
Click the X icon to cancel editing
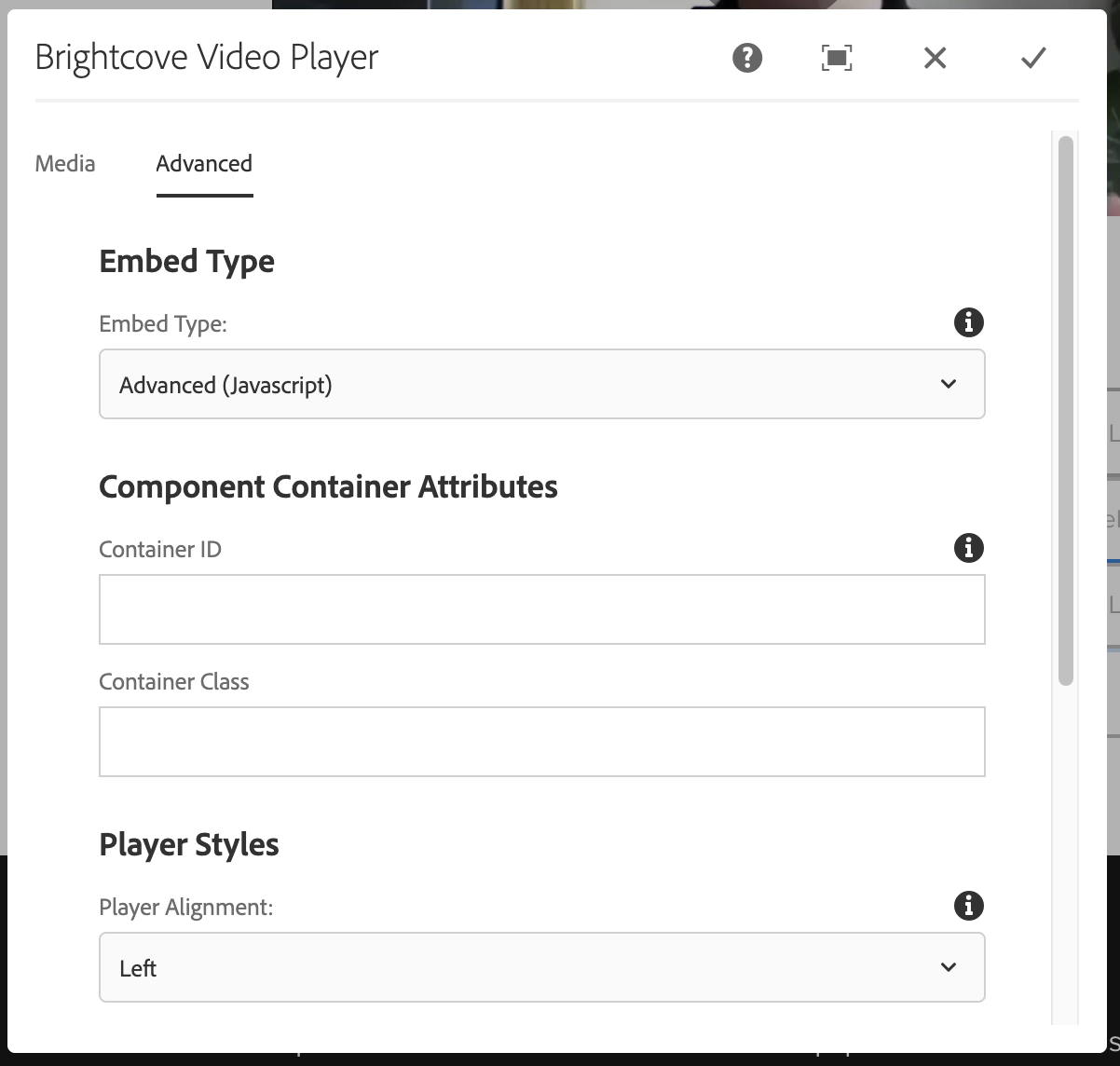click(x=934, y=58)
